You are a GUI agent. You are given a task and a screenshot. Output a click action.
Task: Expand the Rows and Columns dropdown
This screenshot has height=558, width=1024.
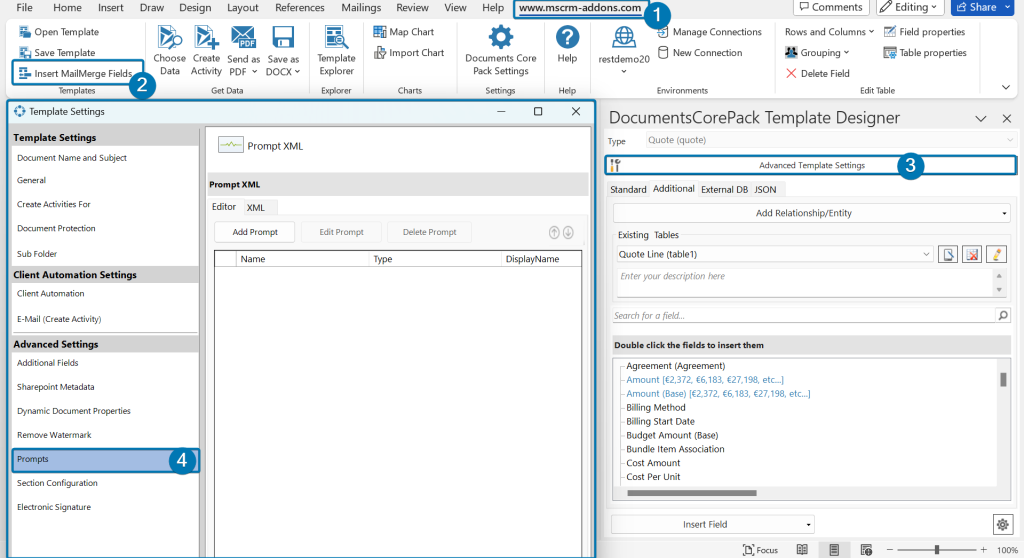[871, 31]
